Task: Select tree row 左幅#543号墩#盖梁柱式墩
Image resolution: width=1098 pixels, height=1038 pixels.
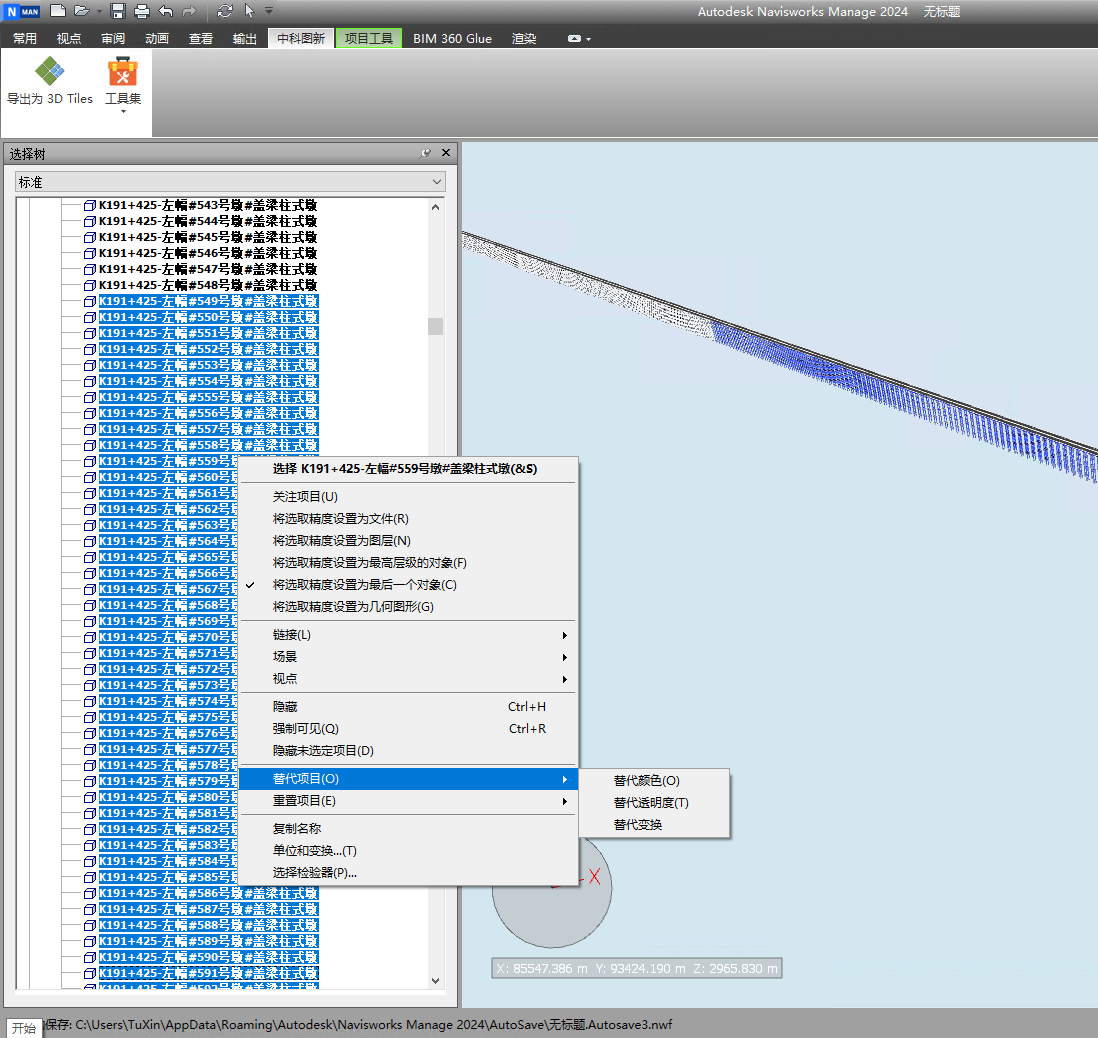Action: 208,205
